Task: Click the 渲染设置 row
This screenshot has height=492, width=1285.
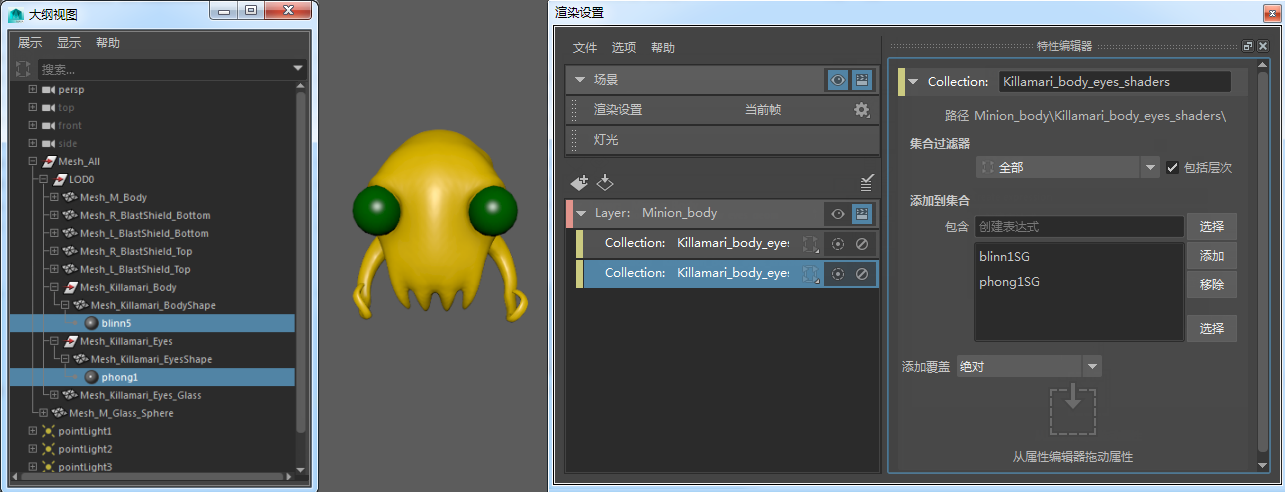Action: coord(722,110)
